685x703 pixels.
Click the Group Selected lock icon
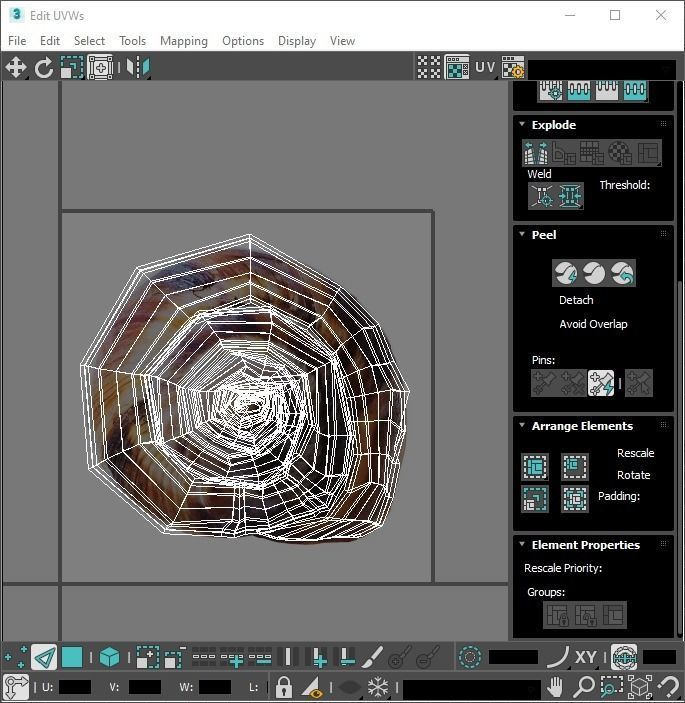point(557,615)
